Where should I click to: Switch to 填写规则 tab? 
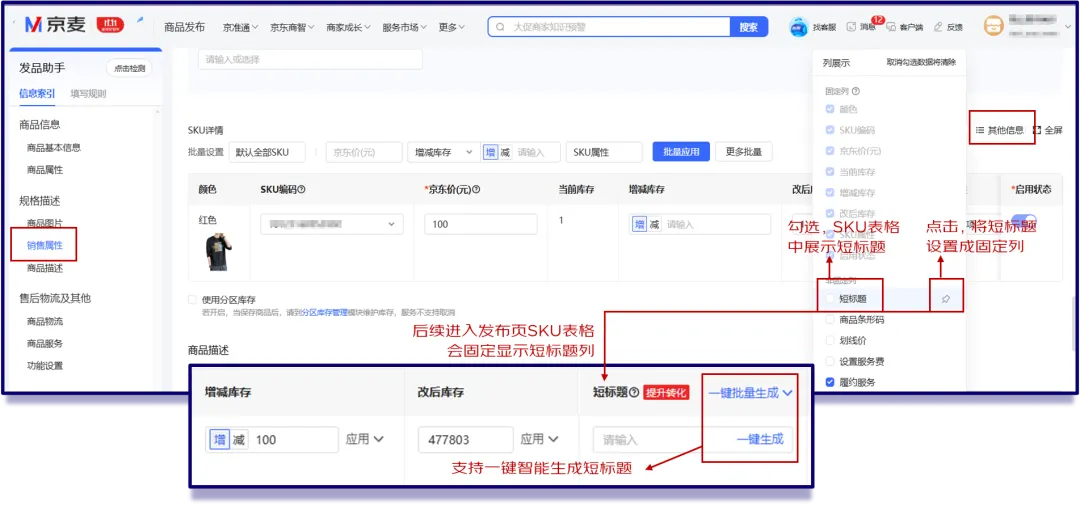pos(88,94)
